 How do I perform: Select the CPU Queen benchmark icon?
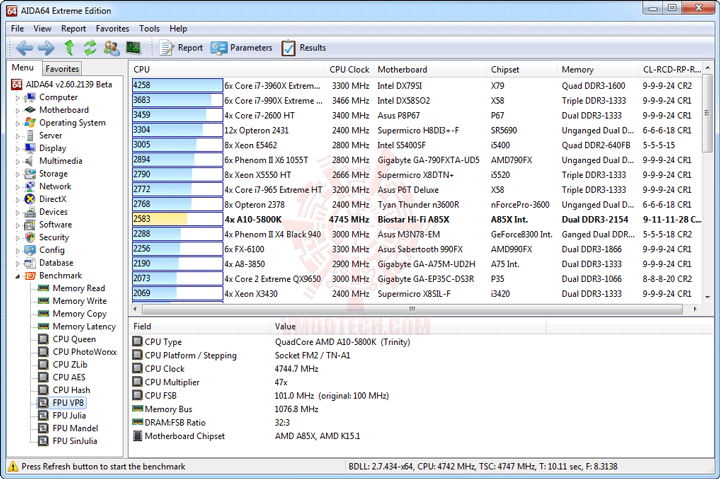(43, 339)
